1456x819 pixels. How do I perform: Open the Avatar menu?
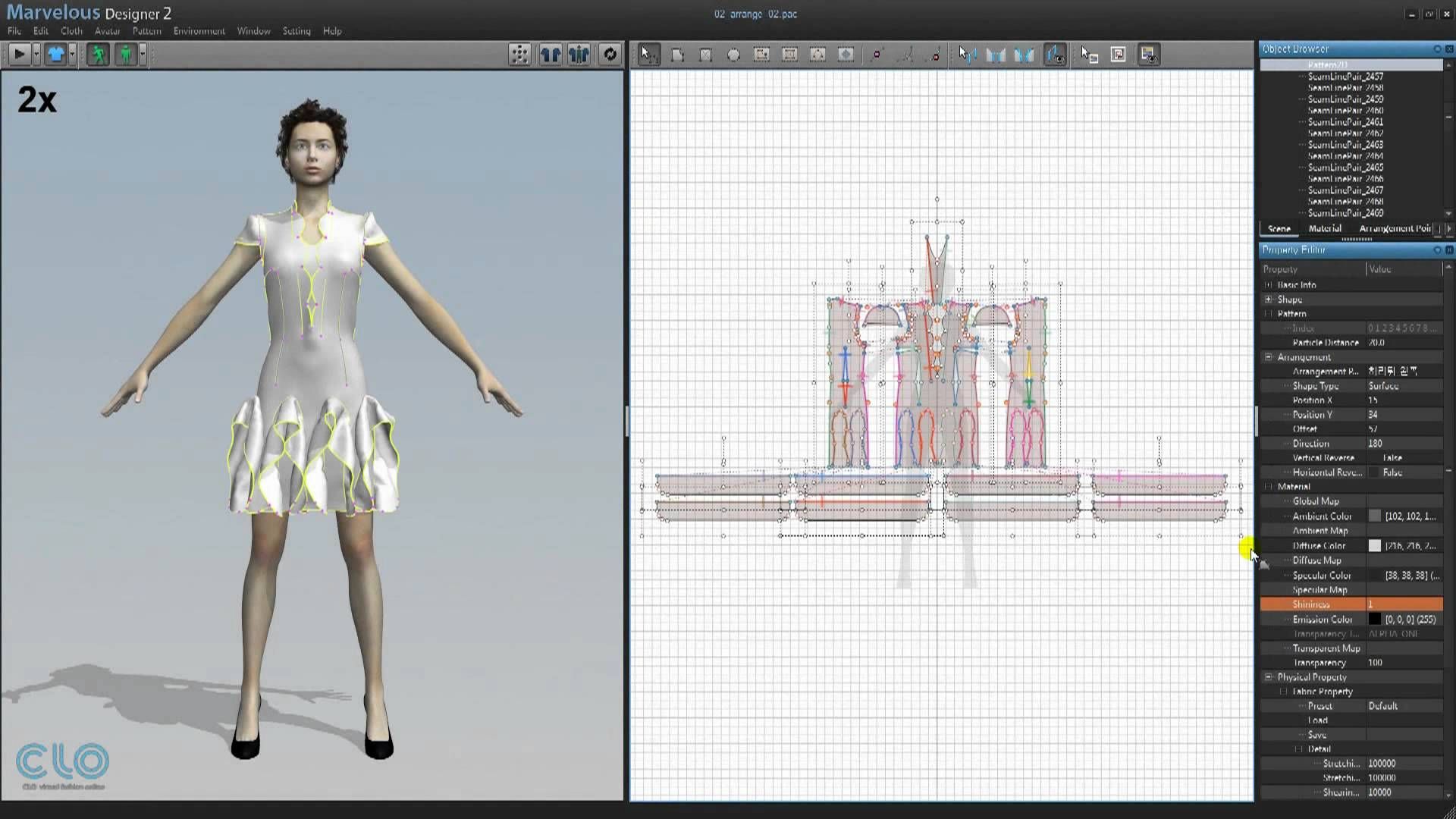107,31
